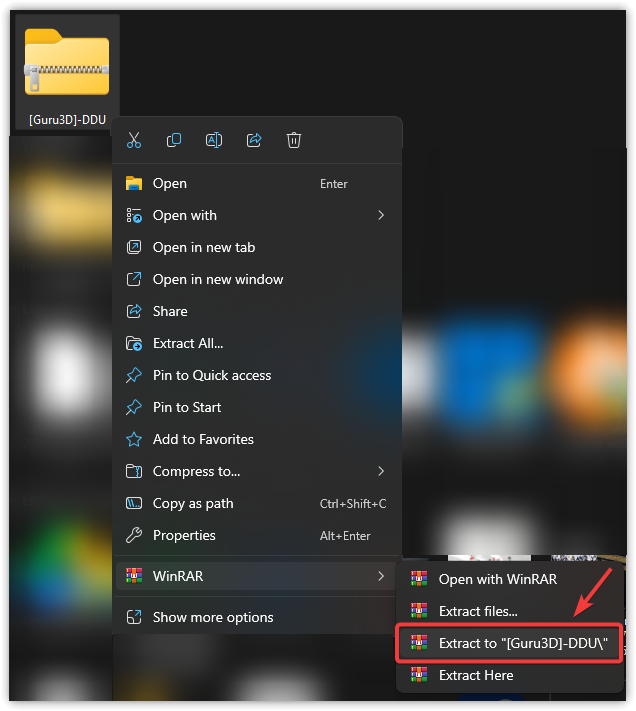Select Open with WinRAR
636x711 pixels.
tap(510, 580)
